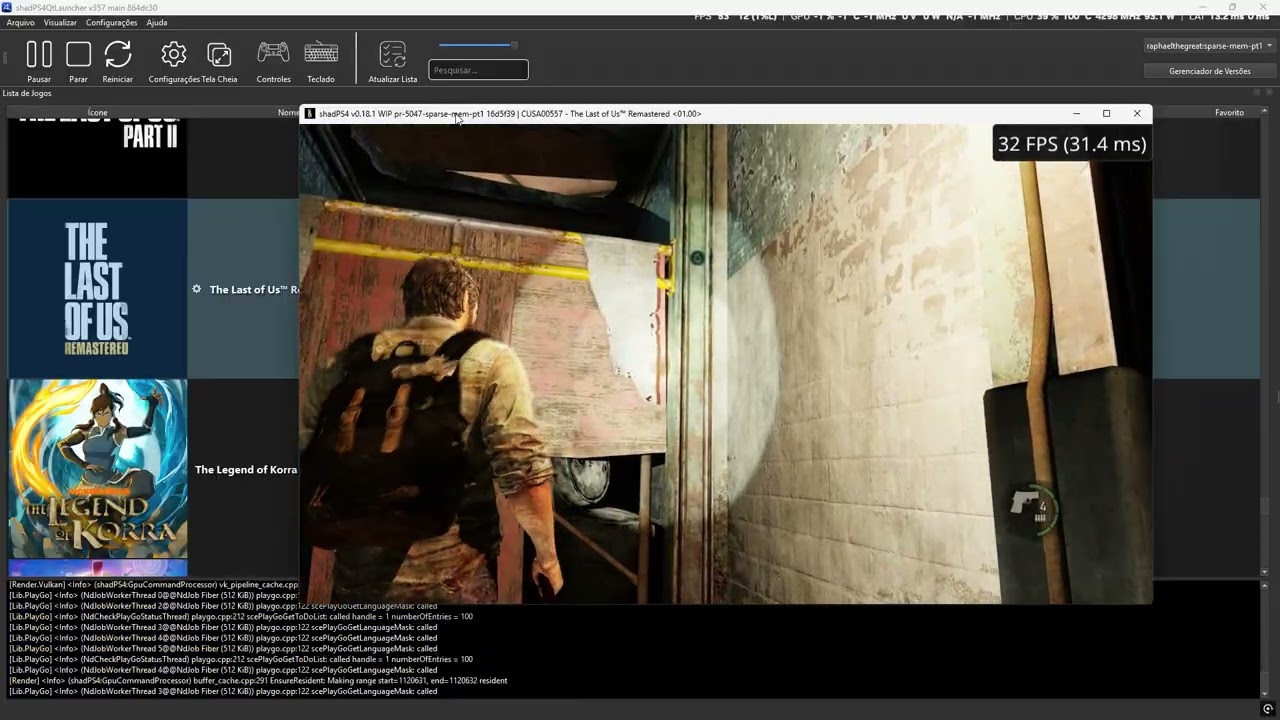
Task: Sort by the Nome column header
Action: 288,113
